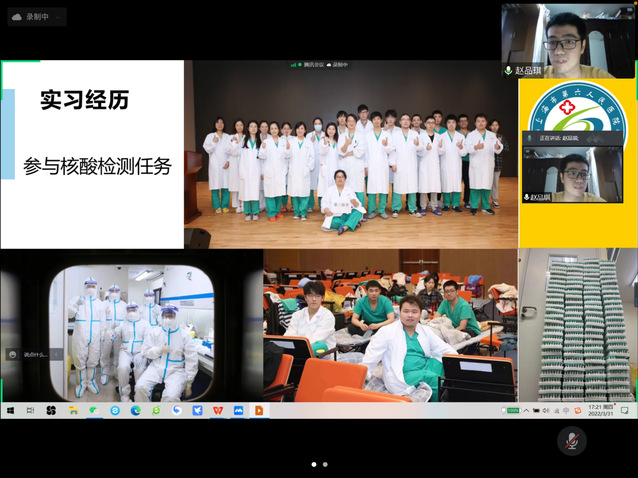Viewport: 638px width, 478px height.
Task: Go to the second page dot indicator
Action: click(x=325, y=464)
